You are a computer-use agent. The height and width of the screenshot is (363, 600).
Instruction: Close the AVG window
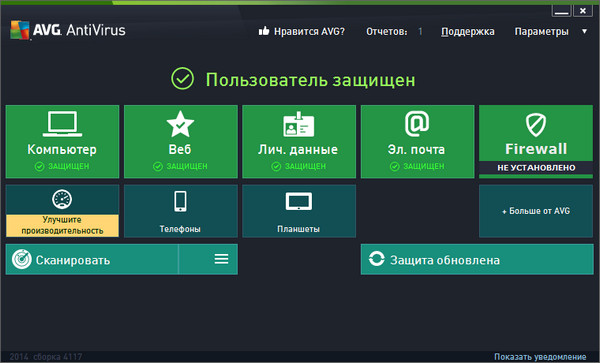click(583, 10)
